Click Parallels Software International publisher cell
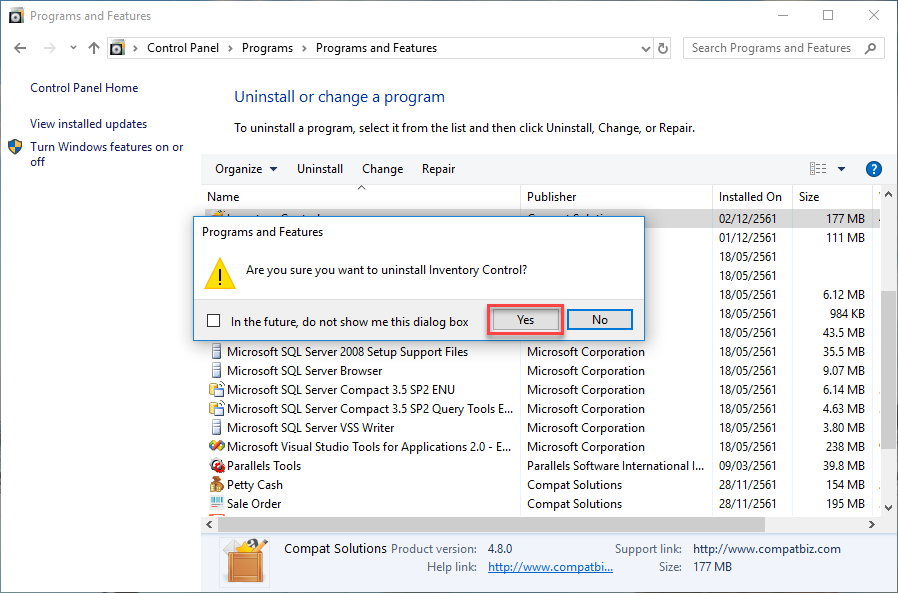The width and height of the screenshot is (898, 593). [615, 466]
